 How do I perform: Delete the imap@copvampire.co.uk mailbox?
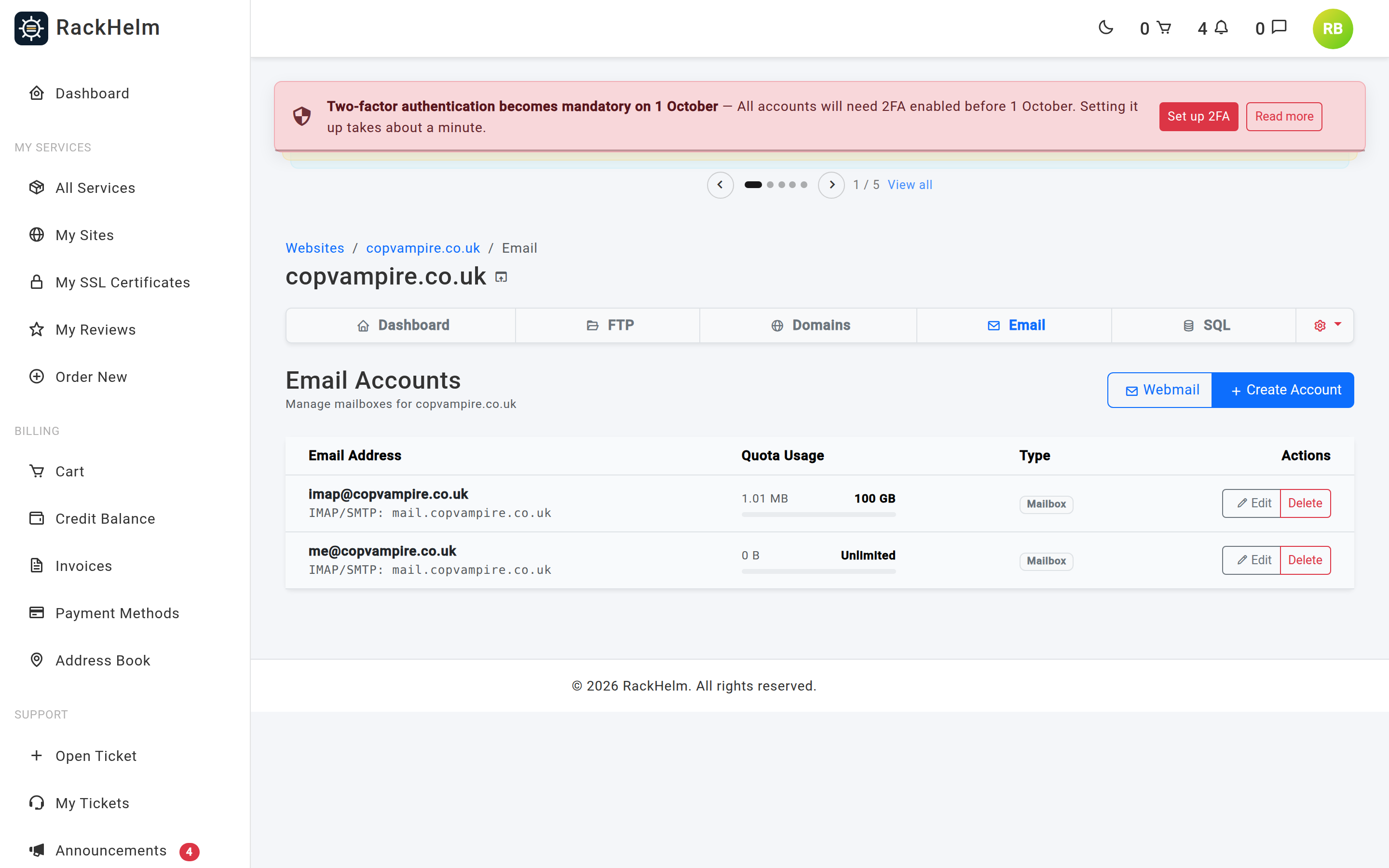pyautogui.click(x=1305, y=503)
